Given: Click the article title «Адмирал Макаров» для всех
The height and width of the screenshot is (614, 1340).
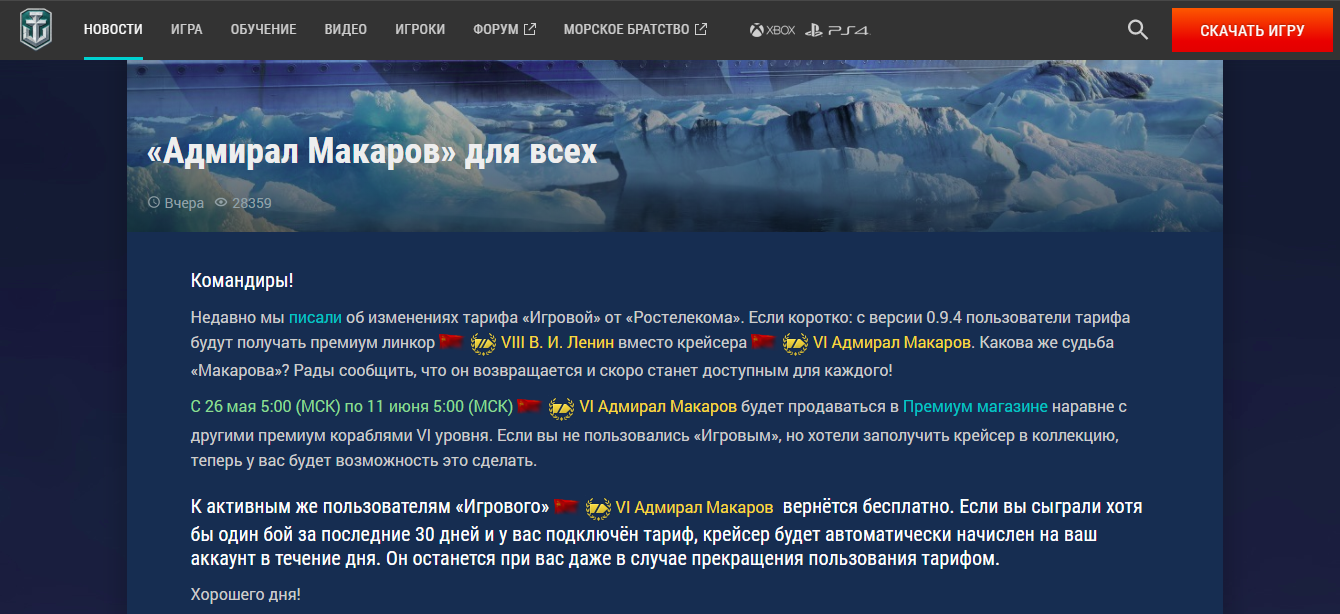Looking at the screenshot, I should click(x=371, y=152).
